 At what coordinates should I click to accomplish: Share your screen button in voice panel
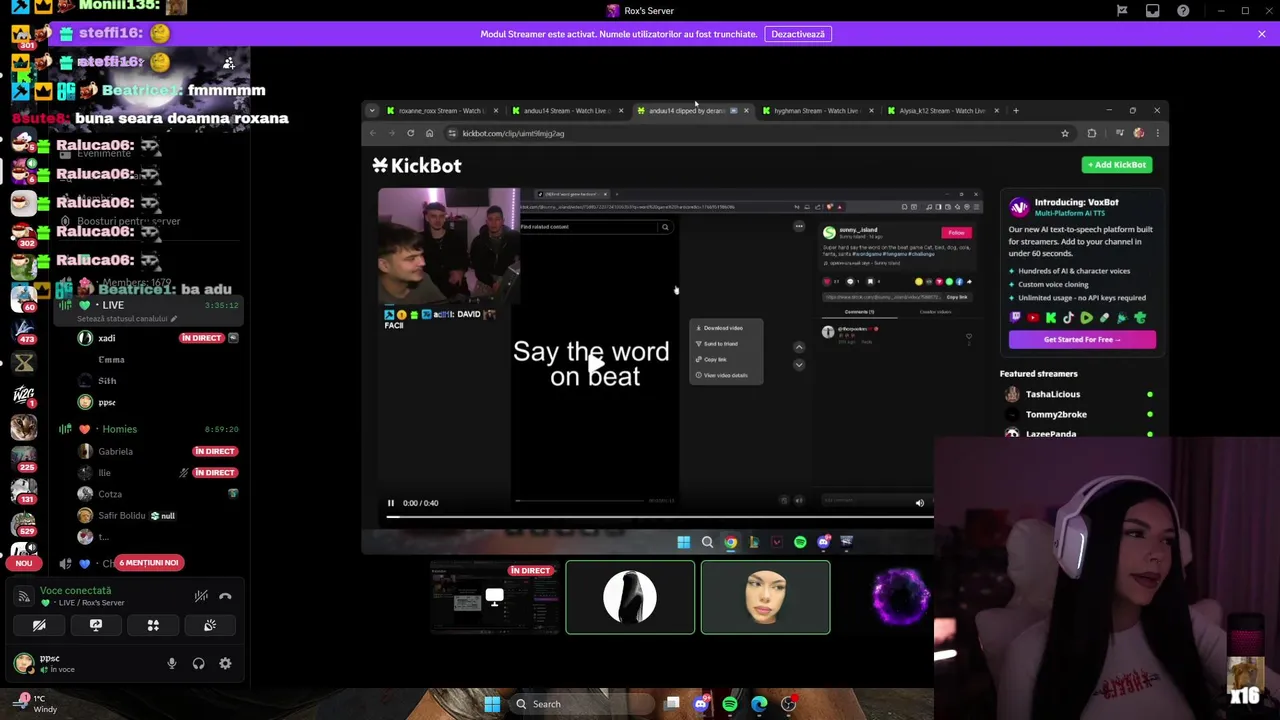click(96, 625)
